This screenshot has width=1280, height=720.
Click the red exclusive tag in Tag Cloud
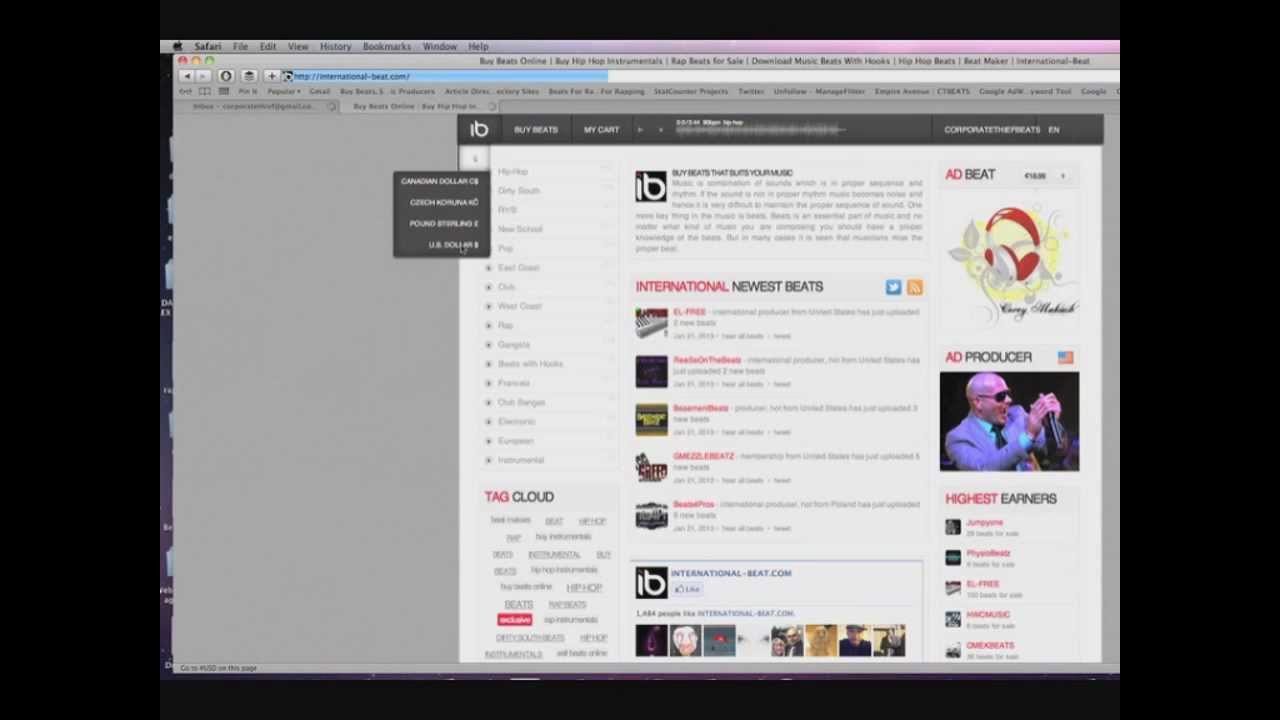[x=515, y=620]
